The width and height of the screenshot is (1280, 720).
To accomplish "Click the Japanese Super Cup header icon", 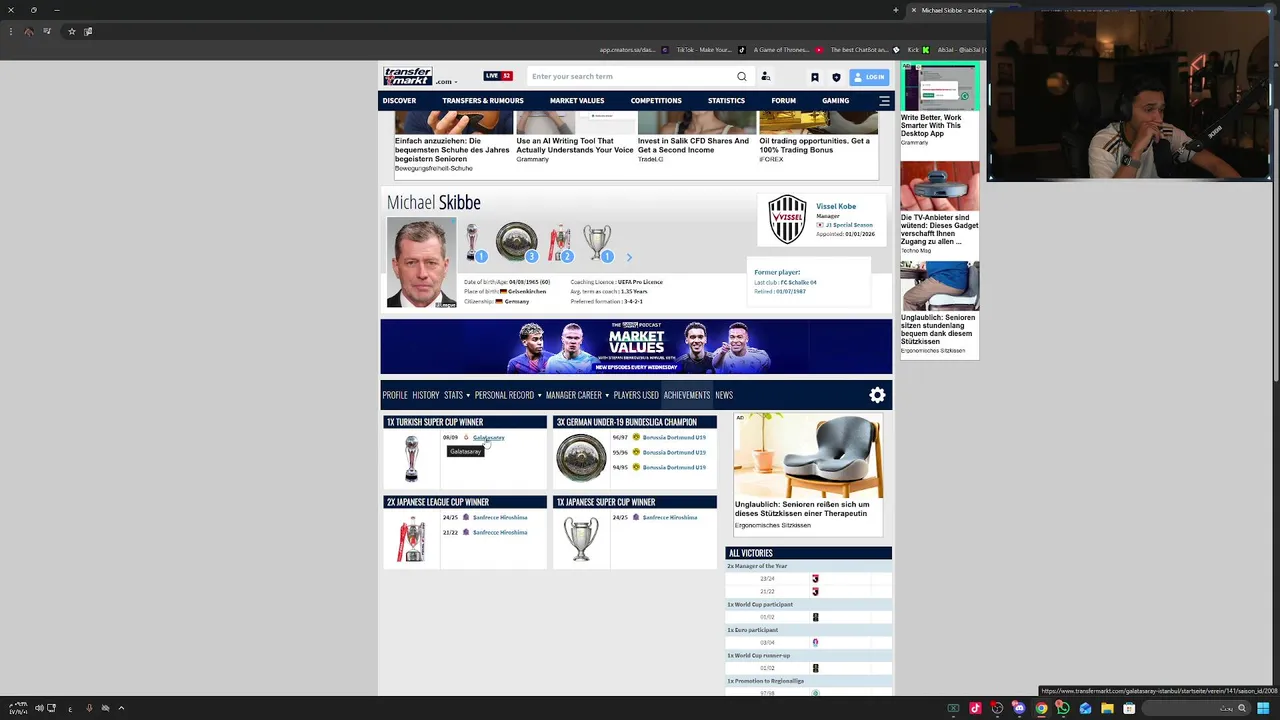I will click(597, 243).
